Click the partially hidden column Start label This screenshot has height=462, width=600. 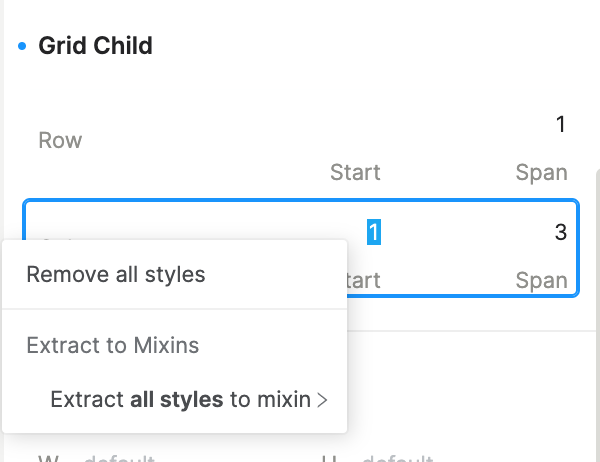(x=364, y=280)
